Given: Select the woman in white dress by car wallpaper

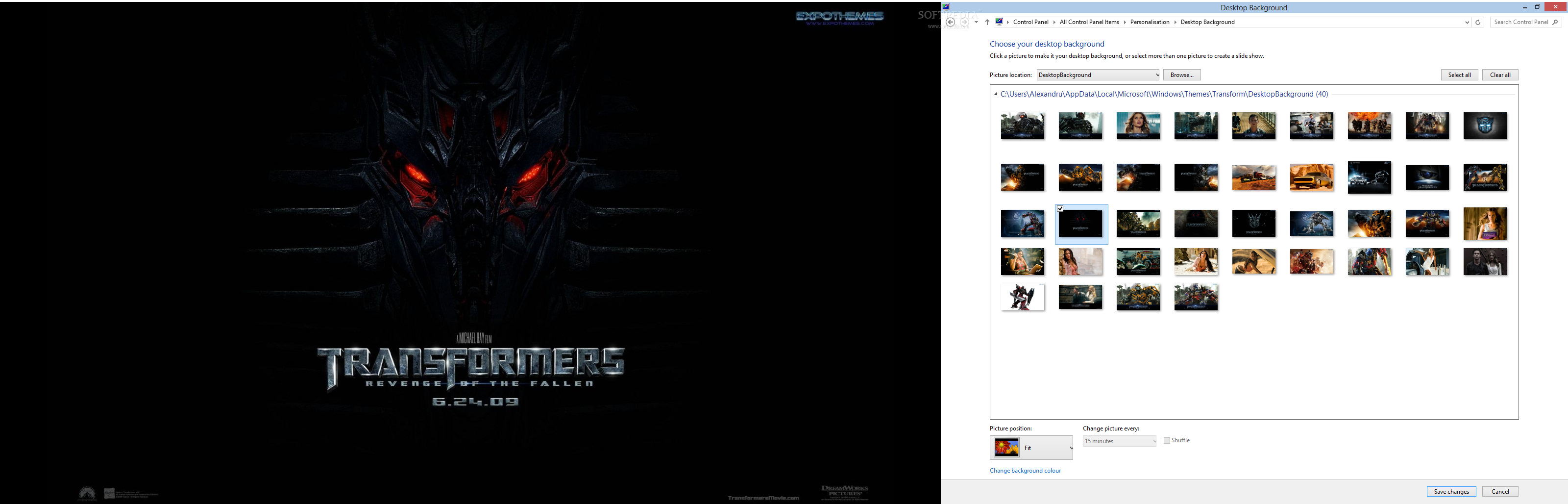Looking at the screenshot, I should point(1427,262).
